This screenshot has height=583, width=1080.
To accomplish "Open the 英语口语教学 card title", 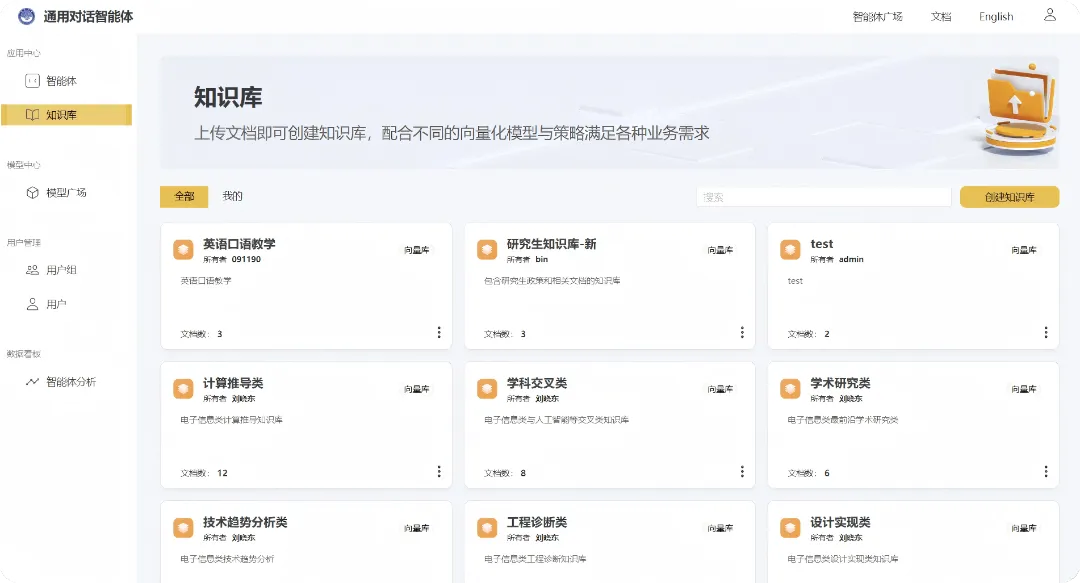I will [239, 244].
